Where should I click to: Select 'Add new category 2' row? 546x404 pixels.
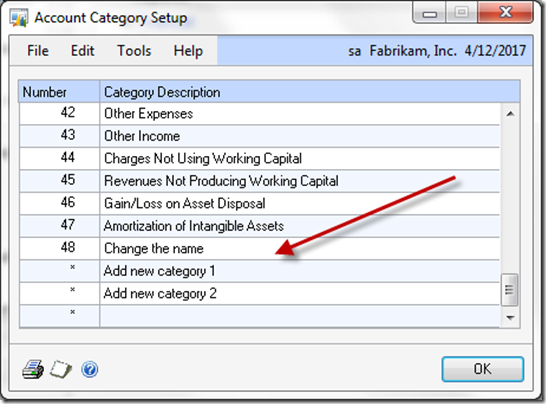tap(259, 294)
